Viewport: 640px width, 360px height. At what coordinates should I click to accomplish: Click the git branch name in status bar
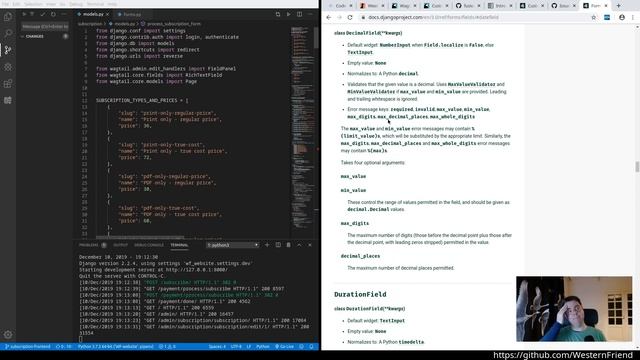pos(27,347)
